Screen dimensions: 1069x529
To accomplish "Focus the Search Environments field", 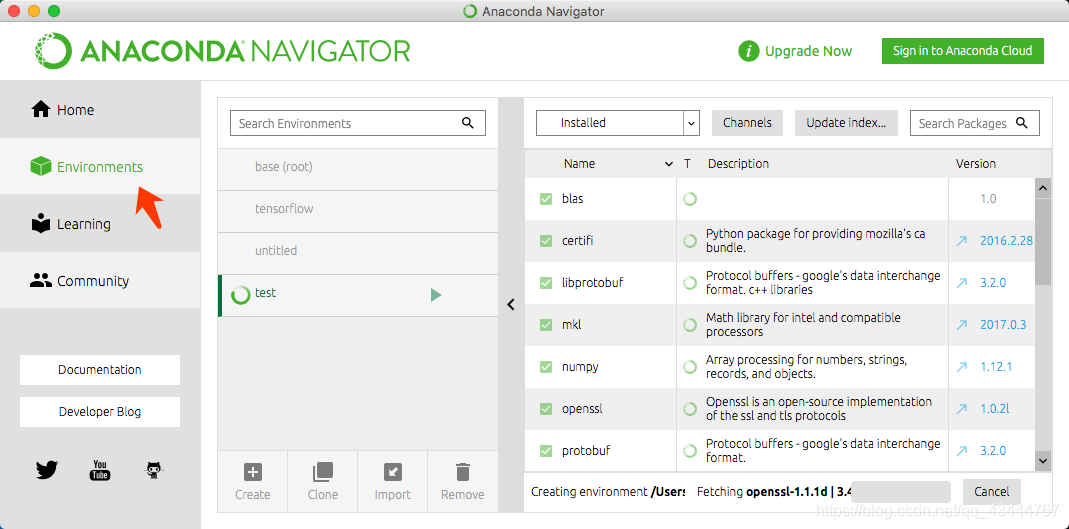I will point(358,123).
